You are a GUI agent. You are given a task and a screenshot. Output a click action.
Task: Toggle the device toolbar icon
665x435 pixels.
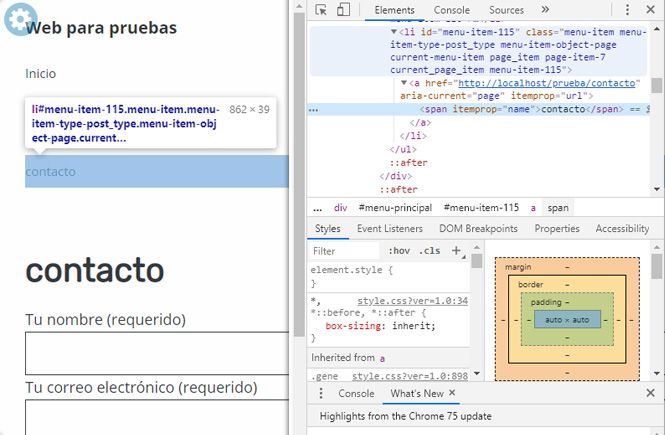click(x=343, y=10)
